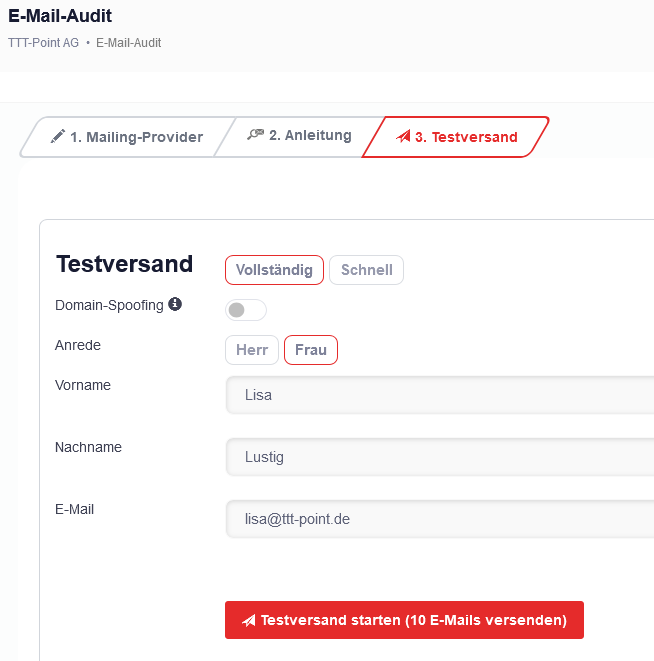Click the Domain-Spoofing text label
Screen dimensions: 654x661
109,305
